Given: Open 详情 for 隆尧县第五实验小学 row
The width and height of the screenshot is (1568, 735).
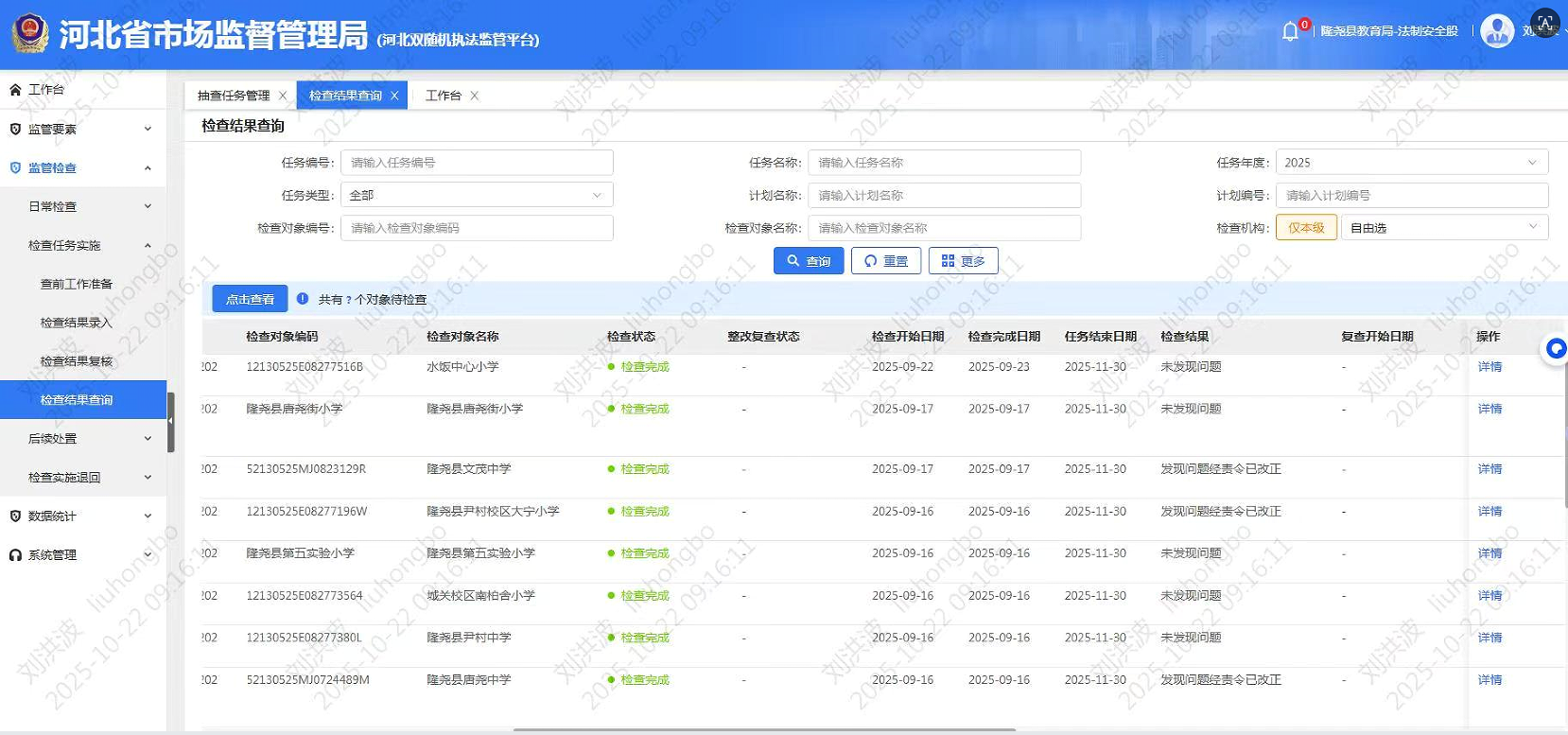Looking at the screenshot, I should 1490,553.
